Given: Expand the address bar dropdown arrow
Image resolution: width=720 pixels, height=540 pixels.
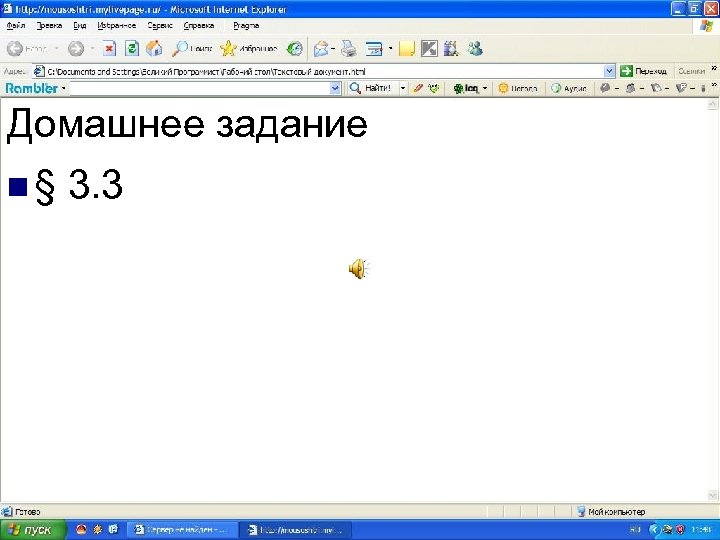Looking at the screenshot, I should tap(609, 71).
